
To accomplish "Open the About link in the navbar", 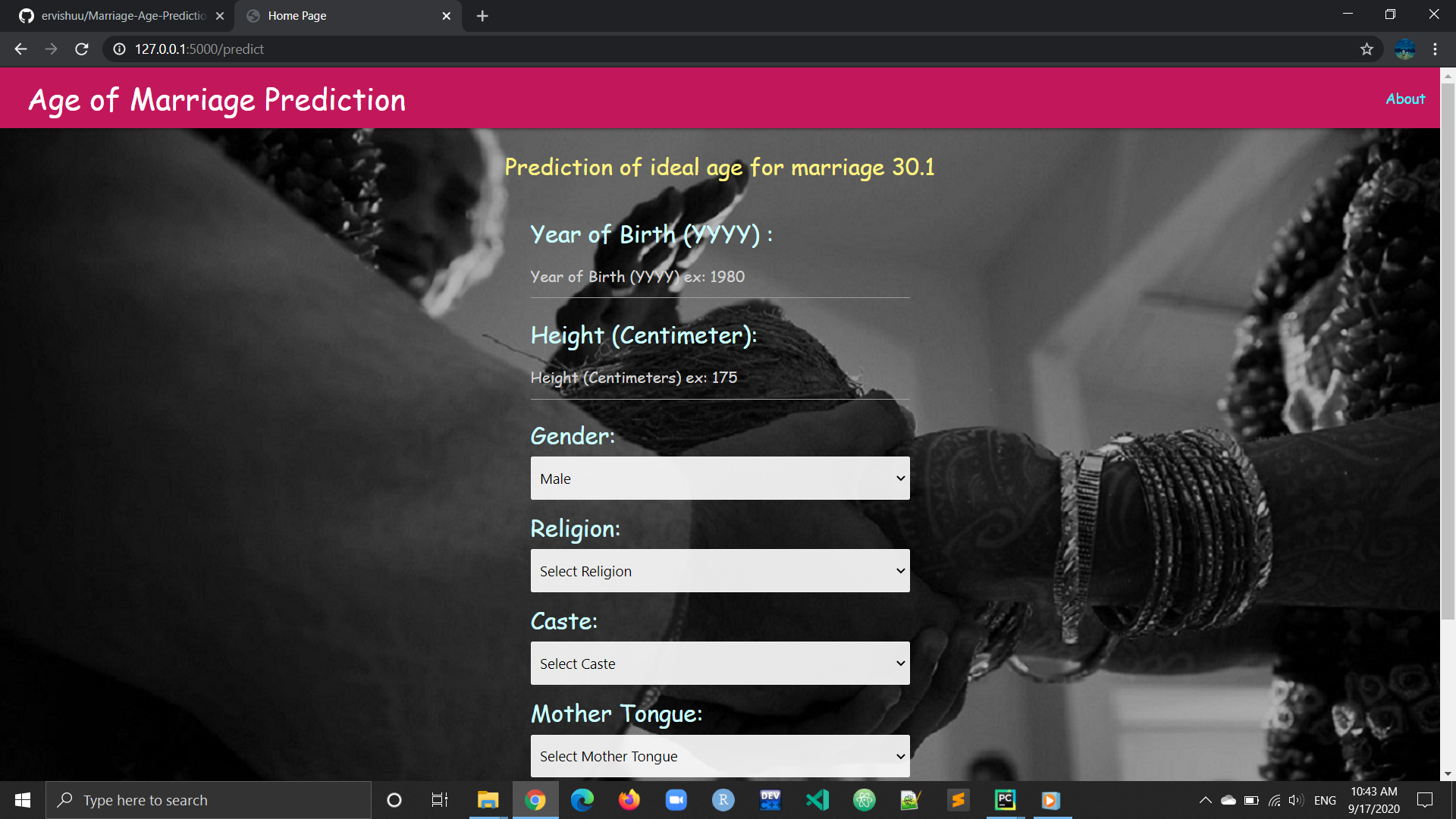I will coord(1404,99).
